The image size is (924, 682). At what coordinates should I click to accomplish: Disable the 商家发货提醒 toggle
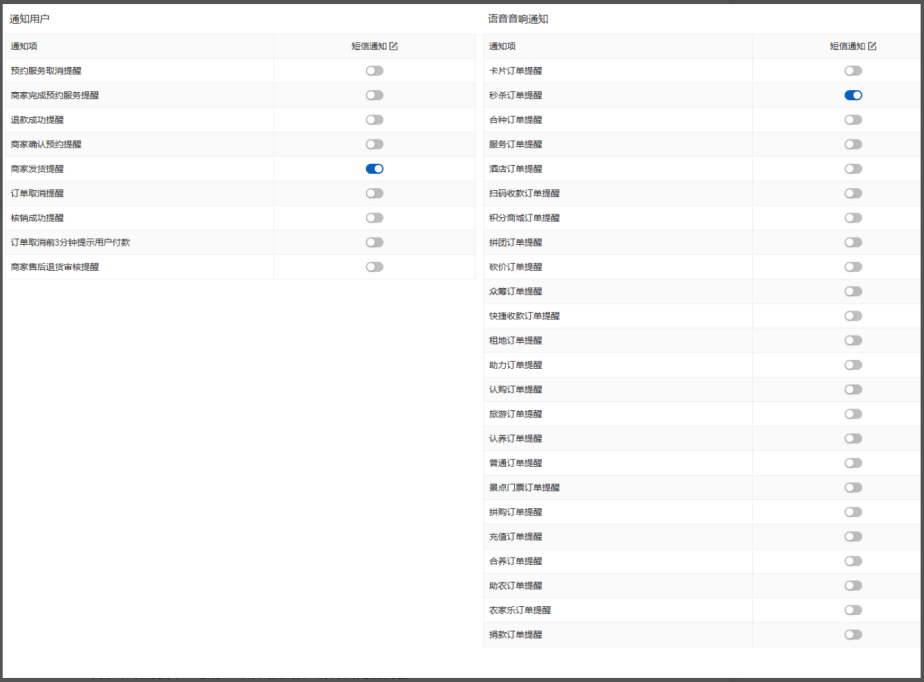tap(374, 169)
